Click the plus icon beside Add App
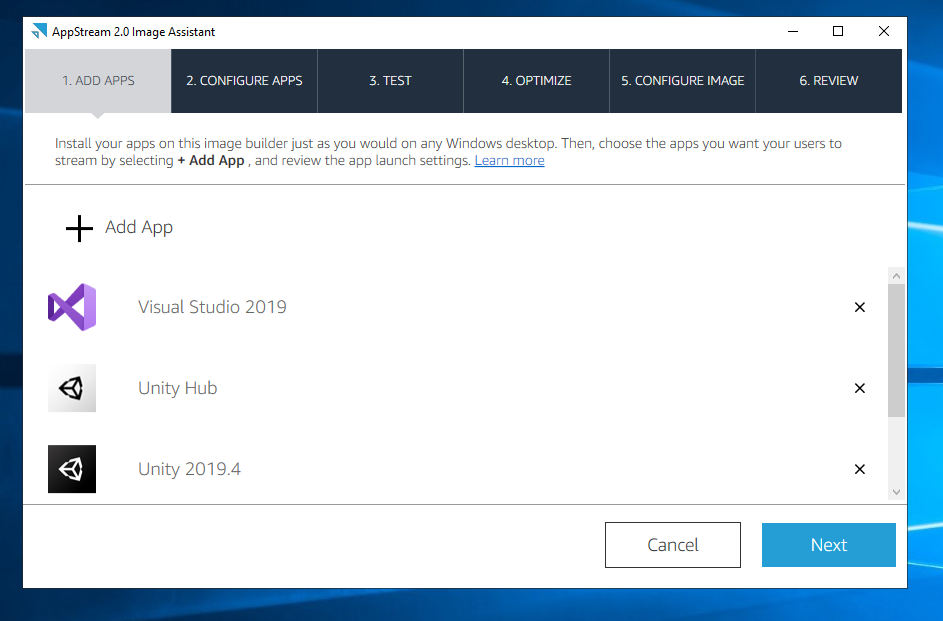 [79, 228]
